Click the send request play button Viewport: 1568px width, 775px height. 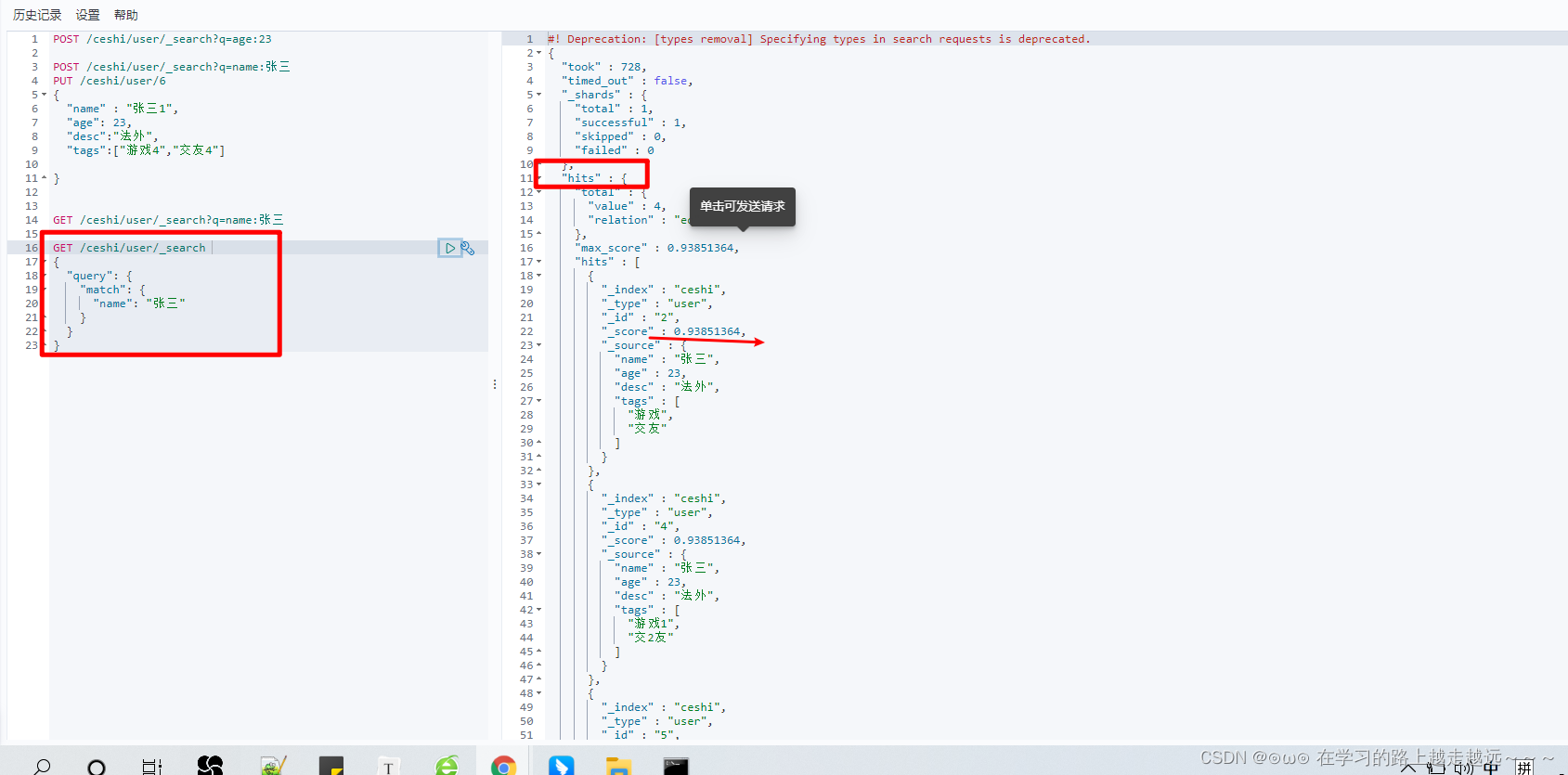[x=449, y=248]
